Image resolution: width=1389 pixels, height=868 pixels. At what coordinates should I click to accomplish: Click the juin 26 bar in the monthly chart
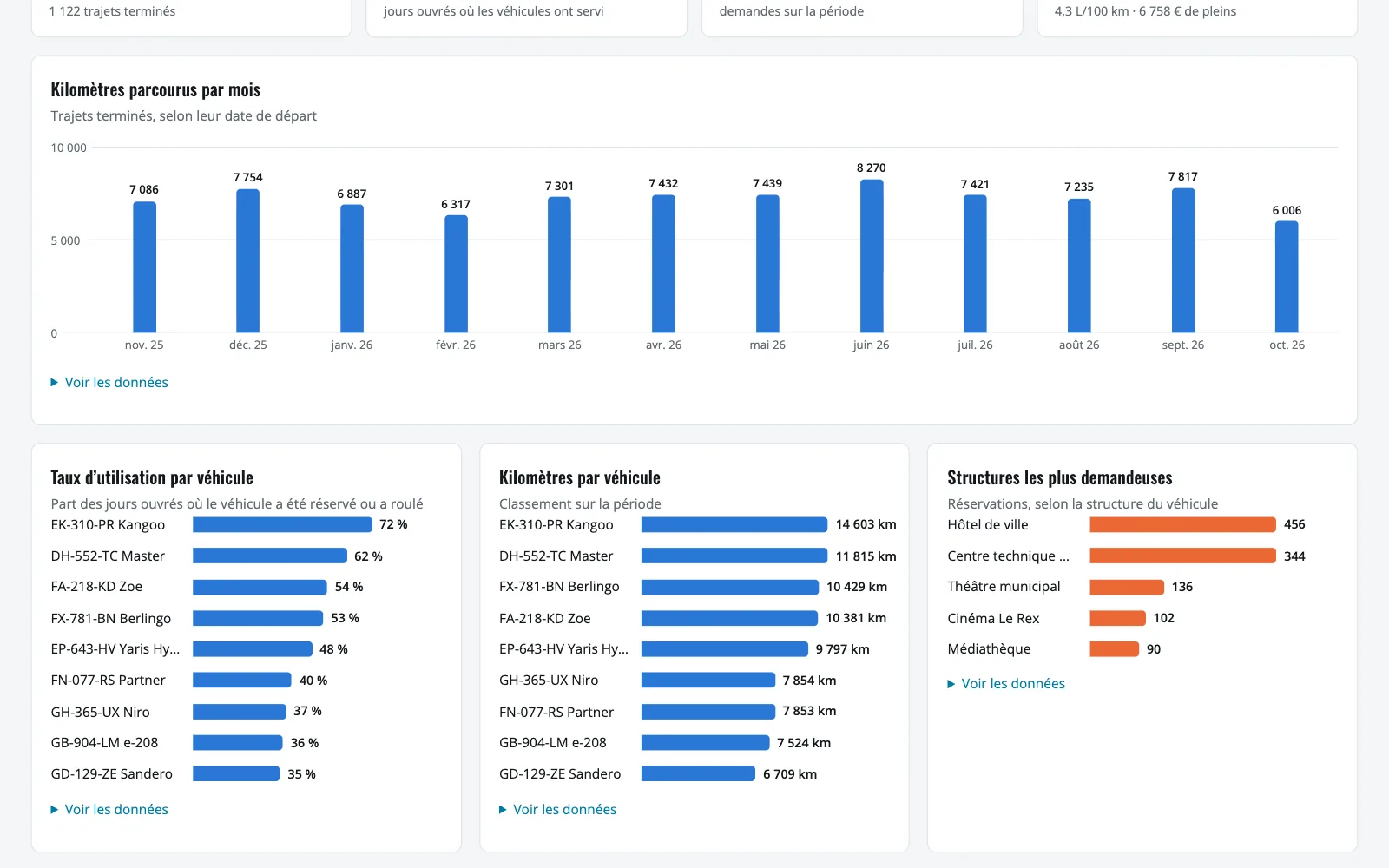[872, 256]
